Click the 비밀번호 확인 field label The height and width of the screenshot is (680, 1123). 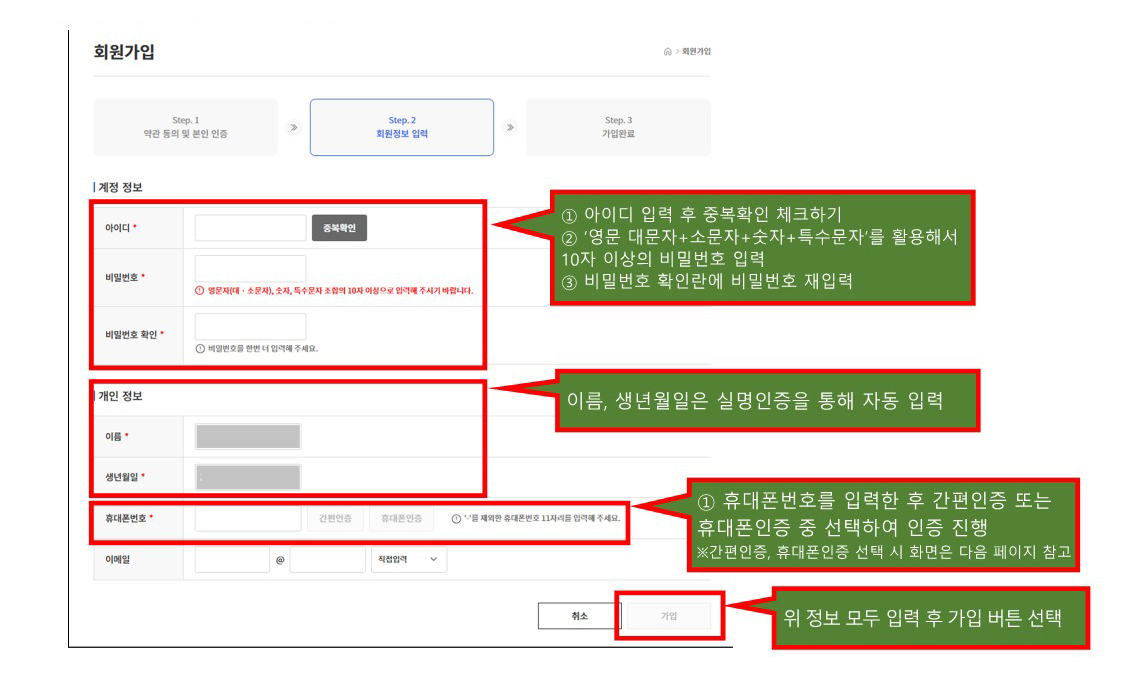pos(131,334)
